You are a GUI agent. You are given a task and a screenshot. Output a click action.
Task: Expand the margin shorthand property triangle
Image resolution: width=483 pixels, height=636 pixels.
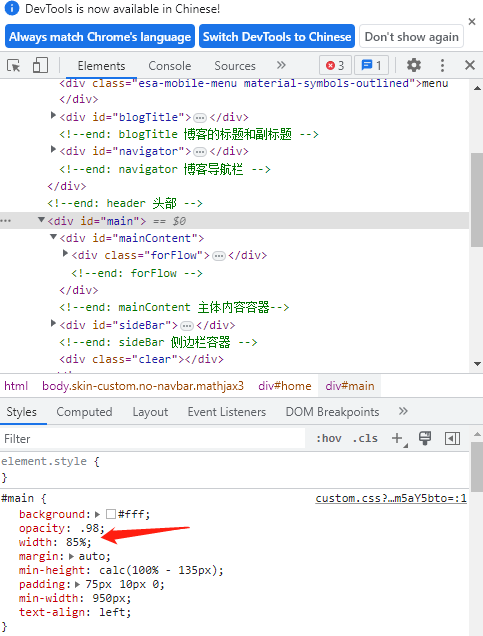(72, 556)
